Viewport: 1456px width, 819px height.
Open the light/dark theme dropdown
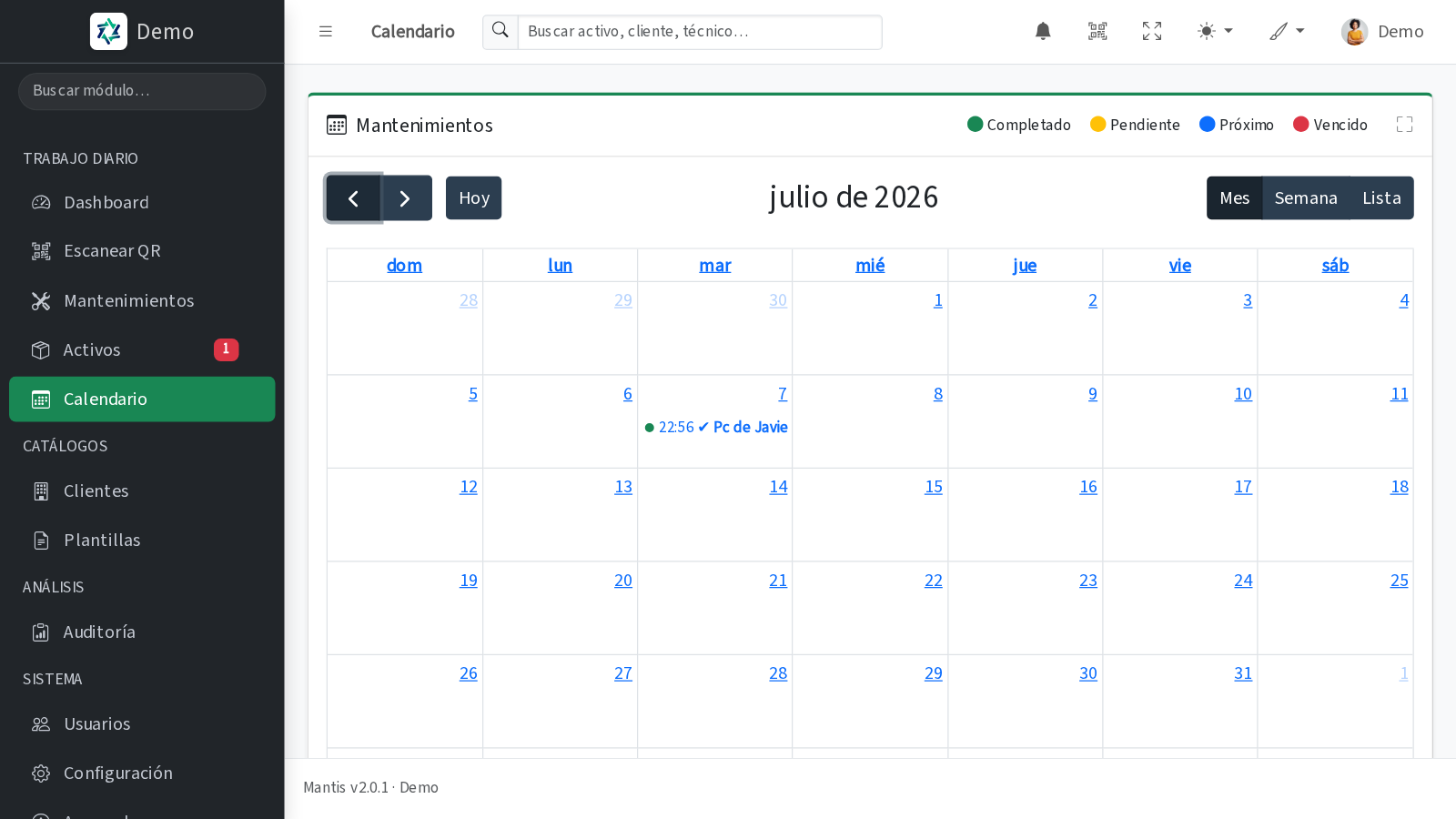click(x=1215, y=31)
